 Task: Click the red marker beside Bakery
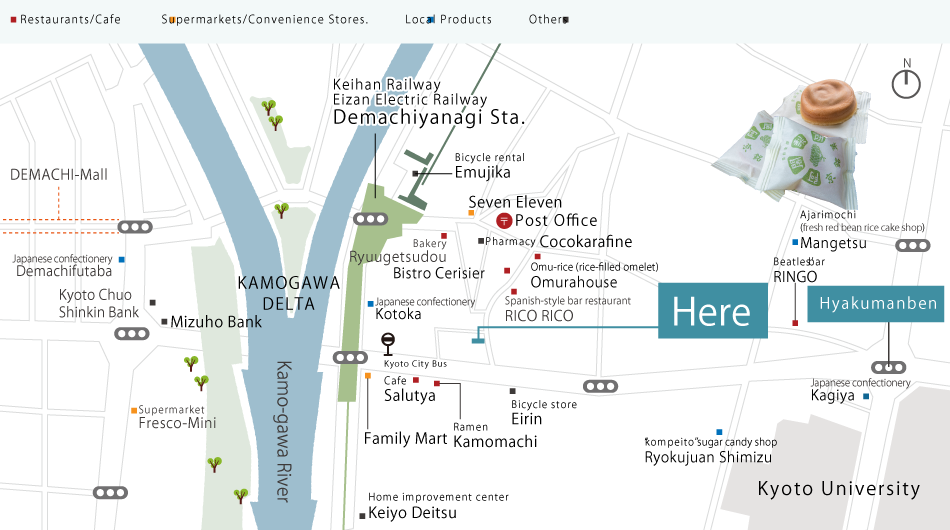point(443,236)
